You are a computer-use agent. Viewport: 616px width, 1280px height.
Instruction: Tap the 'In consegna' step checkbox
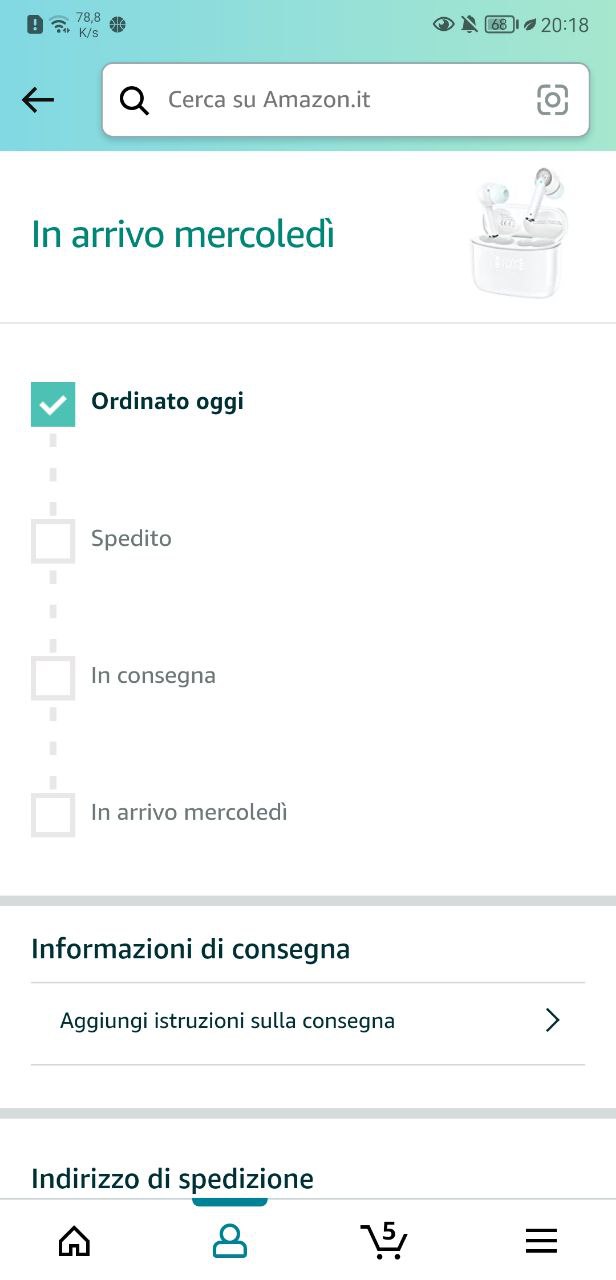53,678
